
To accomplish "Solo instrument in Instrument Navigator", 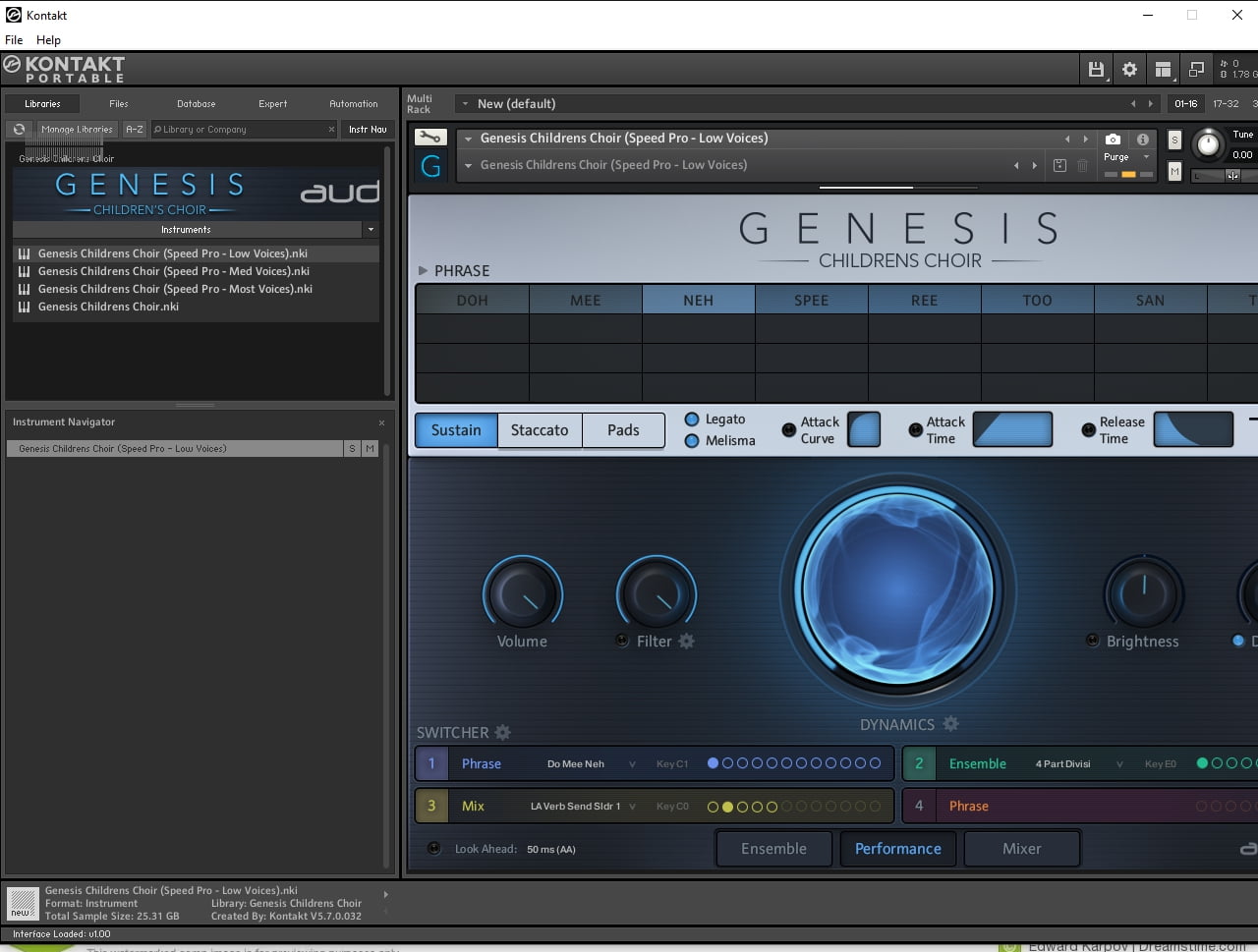I will click(353, 448).
